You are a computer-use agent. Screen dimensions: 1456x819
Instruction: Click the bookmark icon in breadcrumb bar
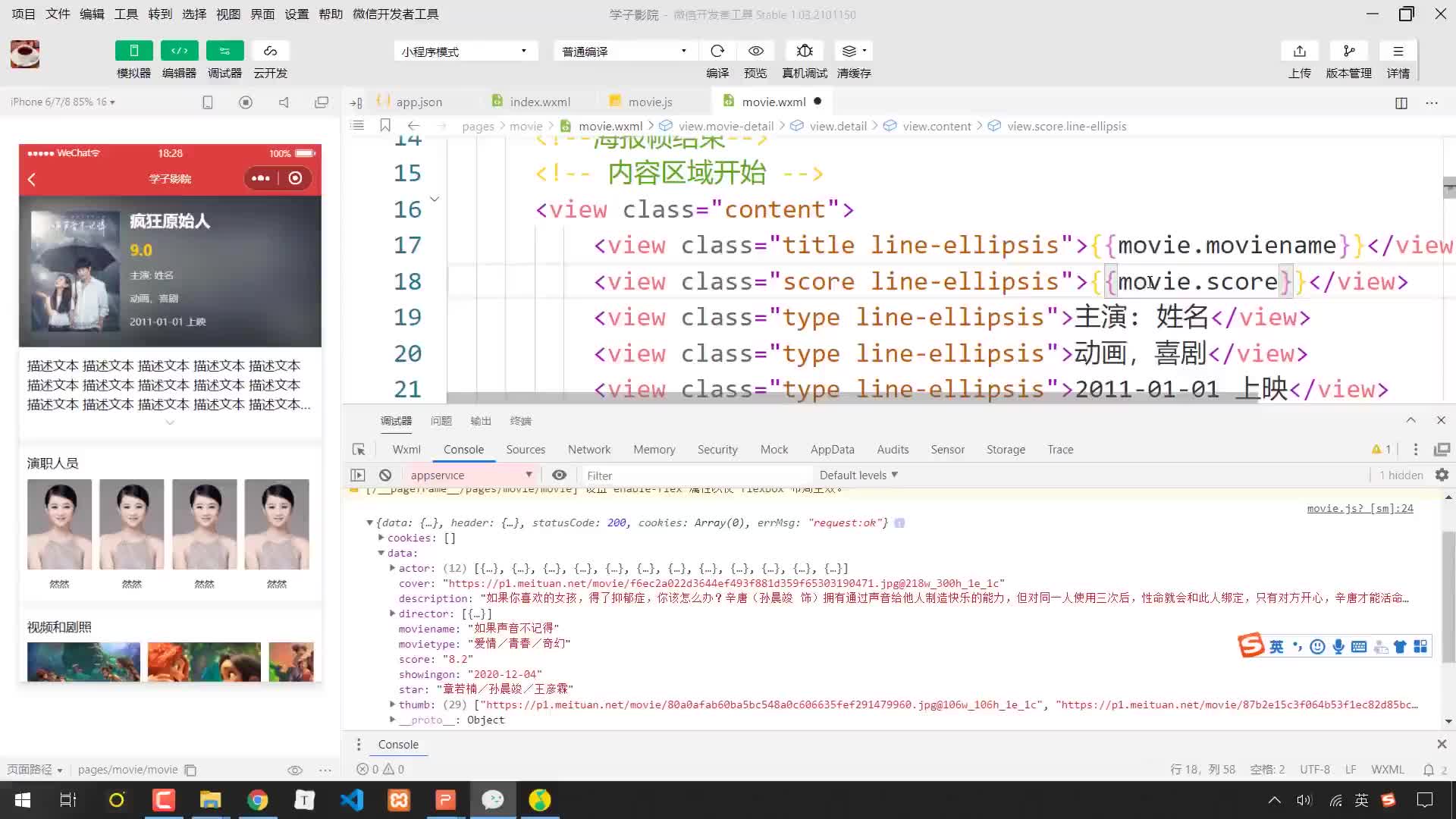click(x=385, y=125)
